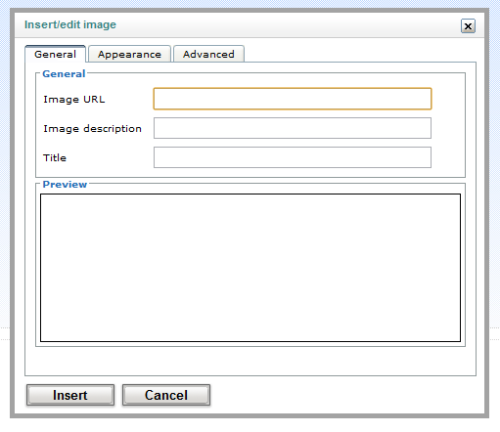Click inside the empty Preview box
Viewport: 500px width, 432px height.
tap(250, 268)
